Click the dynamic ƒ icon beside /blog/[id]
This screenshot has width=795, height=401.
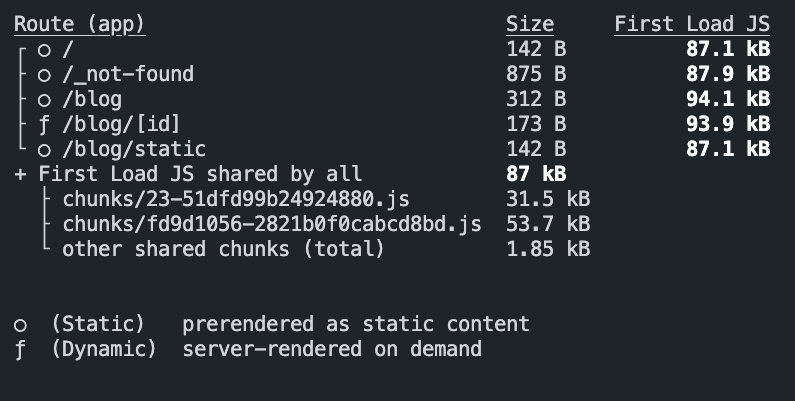click(x=44, y=125)
